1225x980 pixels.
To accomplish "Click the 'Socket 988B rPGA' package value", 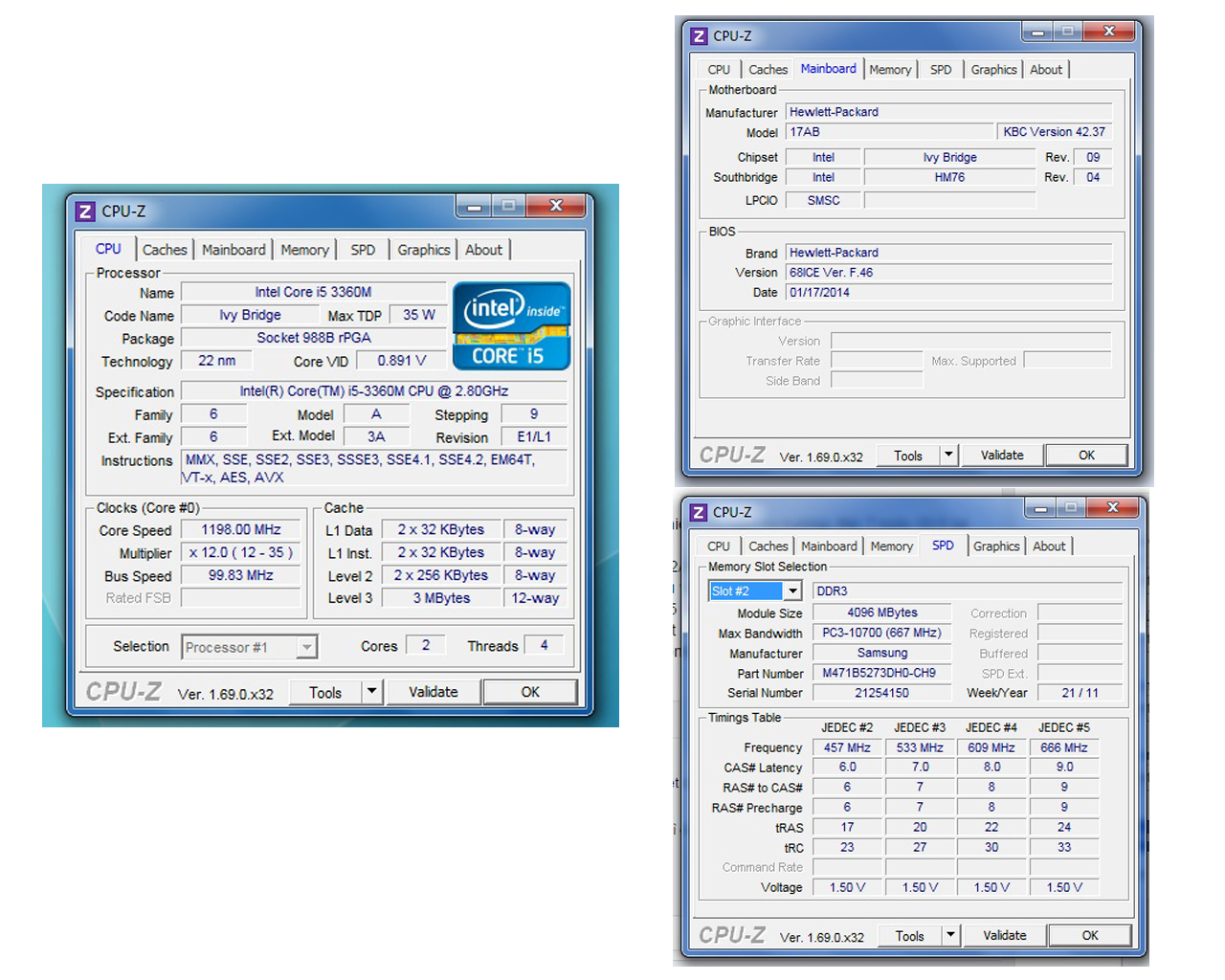I will coord(314,338).
